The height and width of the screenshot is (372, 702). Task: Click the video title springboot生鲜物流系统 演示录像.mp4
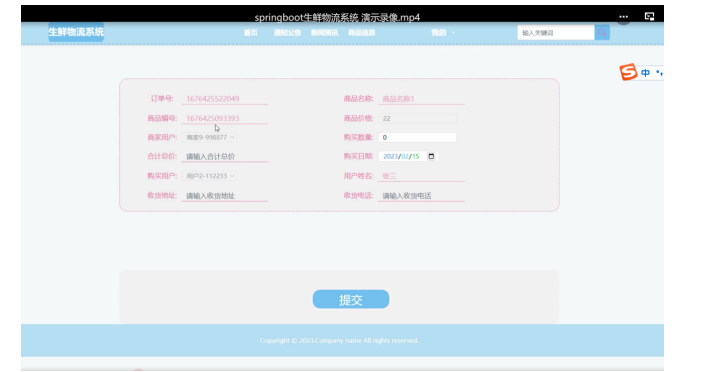pos(337,17)
